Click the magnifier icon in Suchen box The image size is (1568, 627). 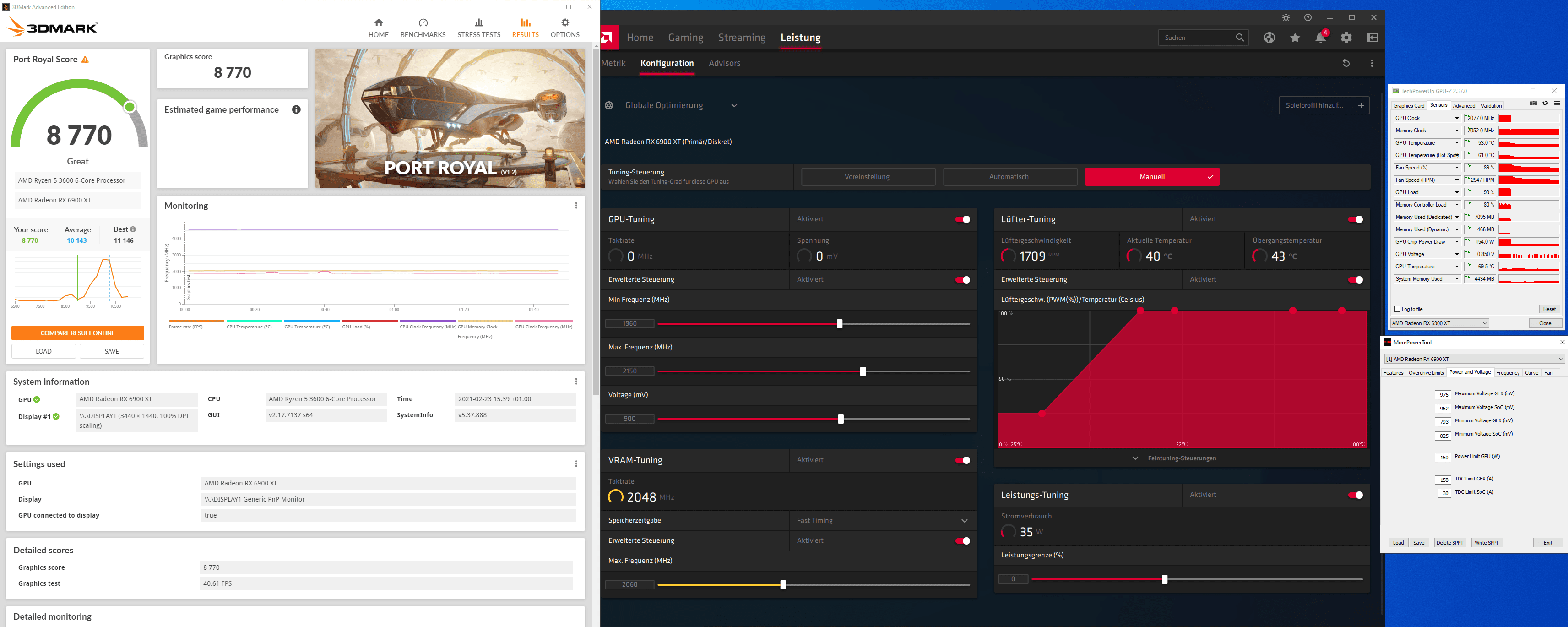[x=1240, y=38]
